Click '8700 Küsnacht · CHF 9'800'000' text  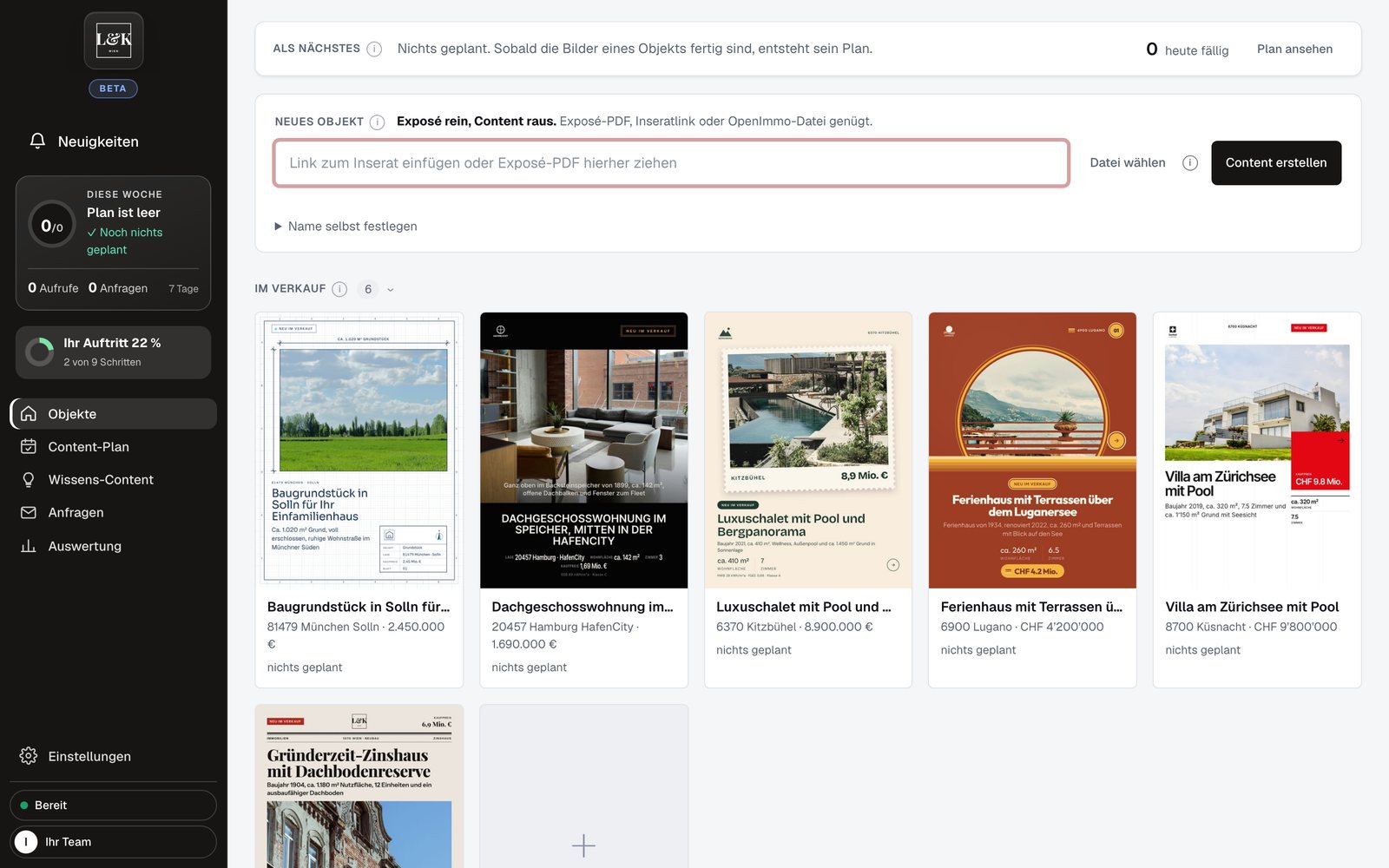1251,627
